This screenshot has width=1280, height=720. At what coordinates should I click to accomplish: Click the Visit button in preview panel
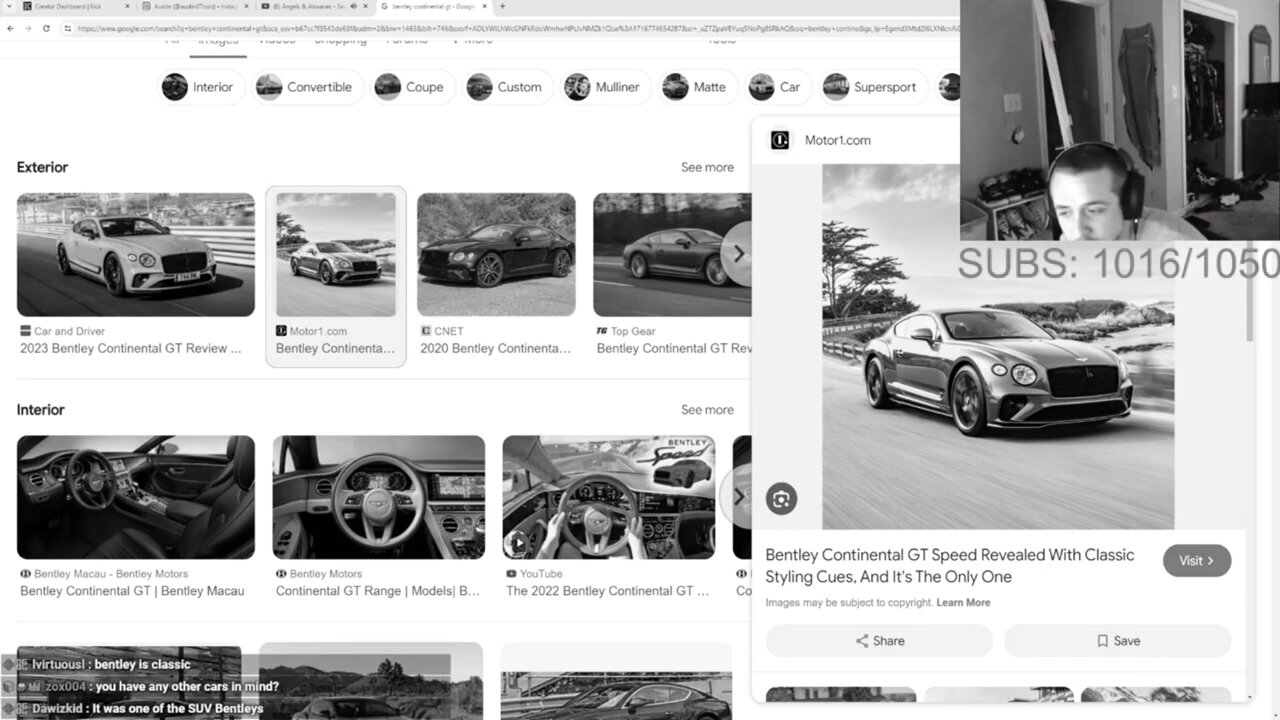pos(1197,560)
